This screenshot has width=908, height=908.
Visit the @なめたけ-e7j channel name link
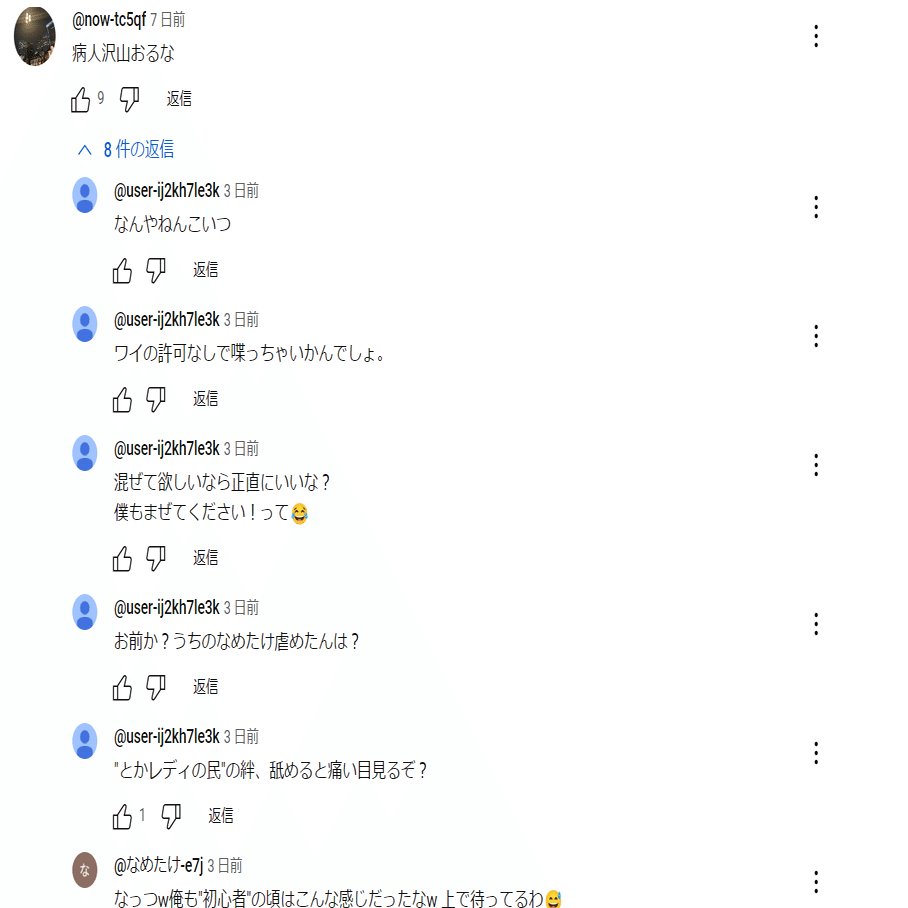(159, 866)
